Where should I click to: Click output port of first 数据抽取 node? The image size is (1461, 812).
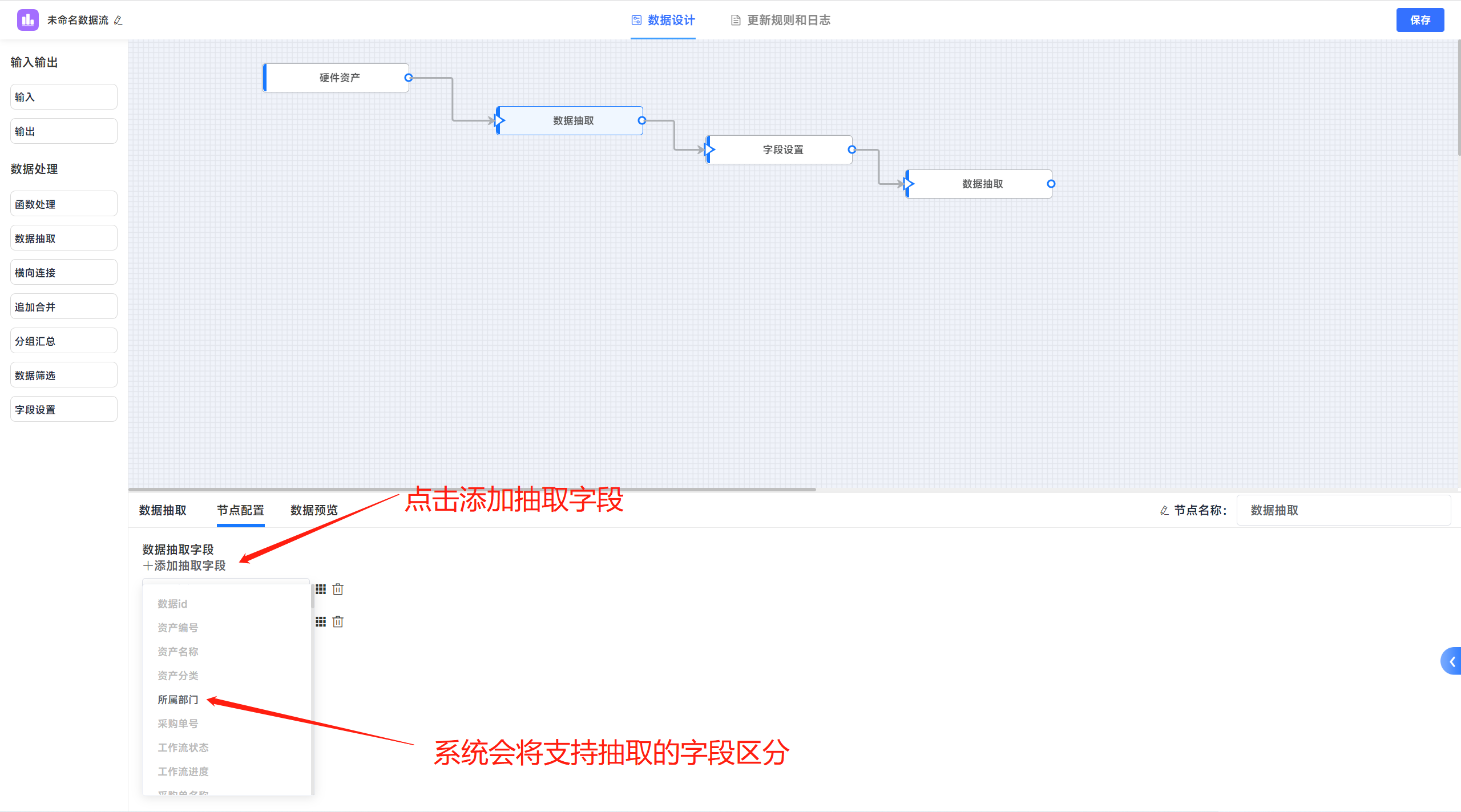(x=642, y=120)
